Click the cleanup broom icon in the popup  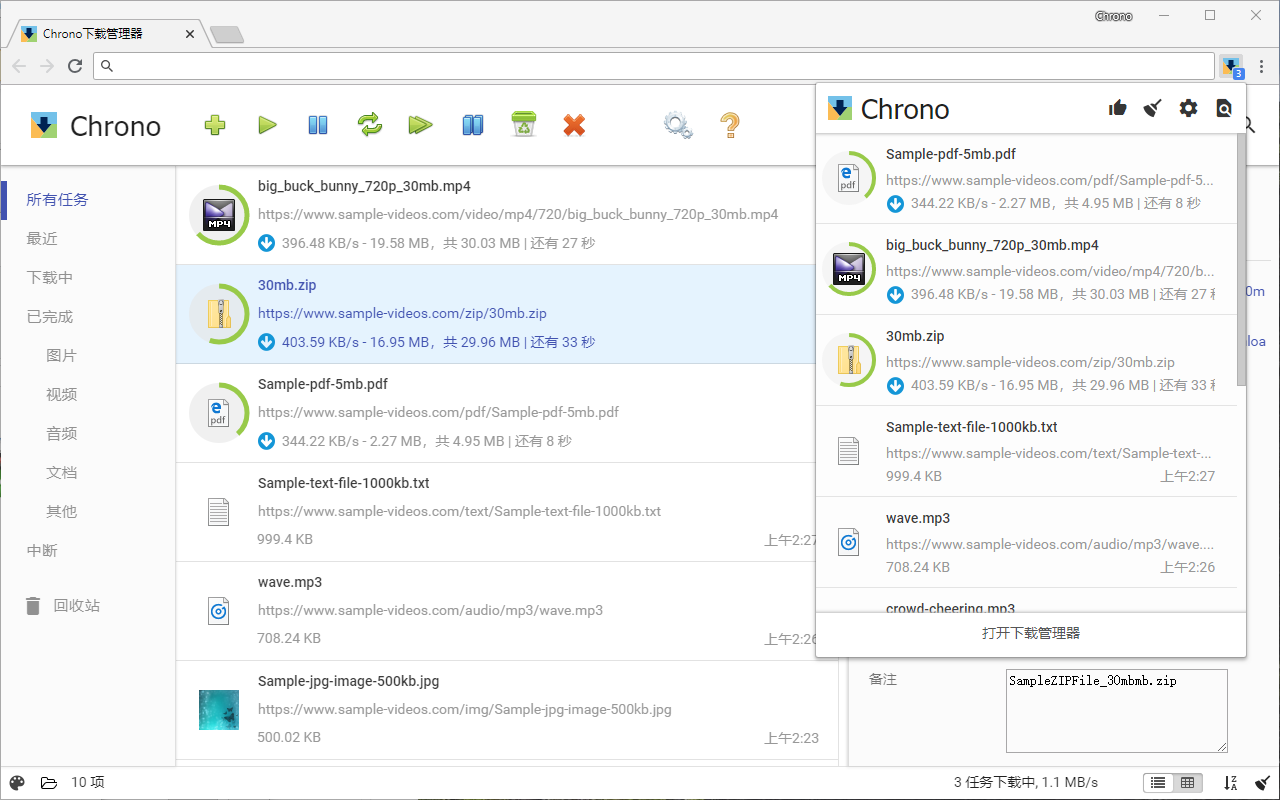[x=1152, y=108]
